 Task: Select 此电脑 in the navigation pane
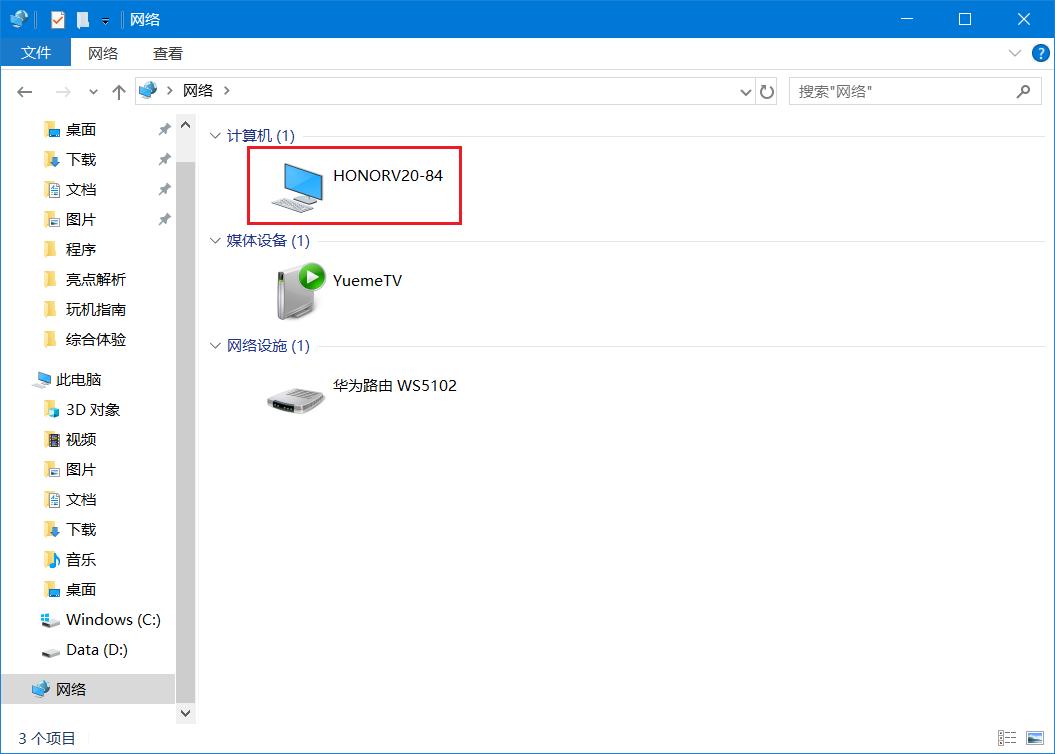tap(78, 380)
